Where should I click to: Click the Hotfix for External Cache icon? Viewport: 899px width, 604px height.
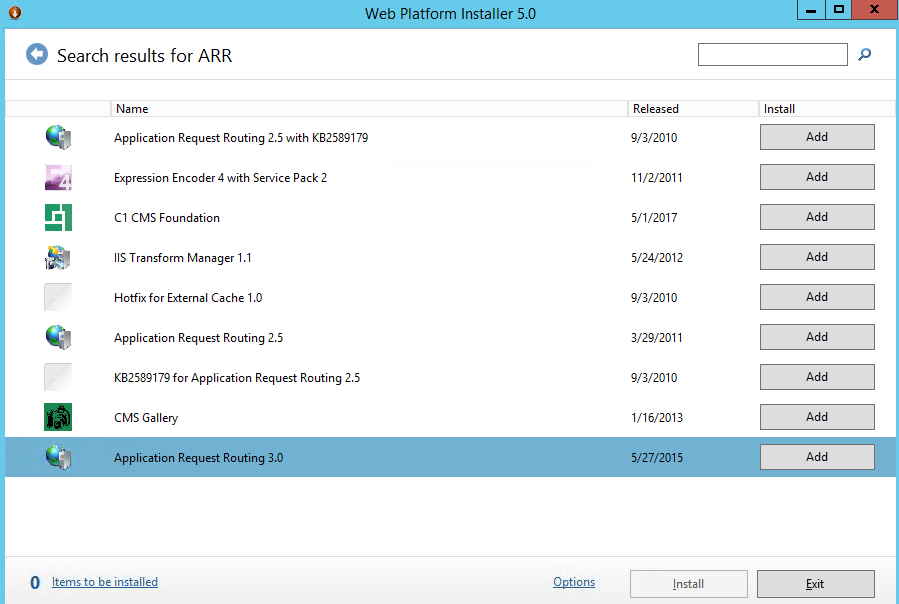[x=58, y=297]
